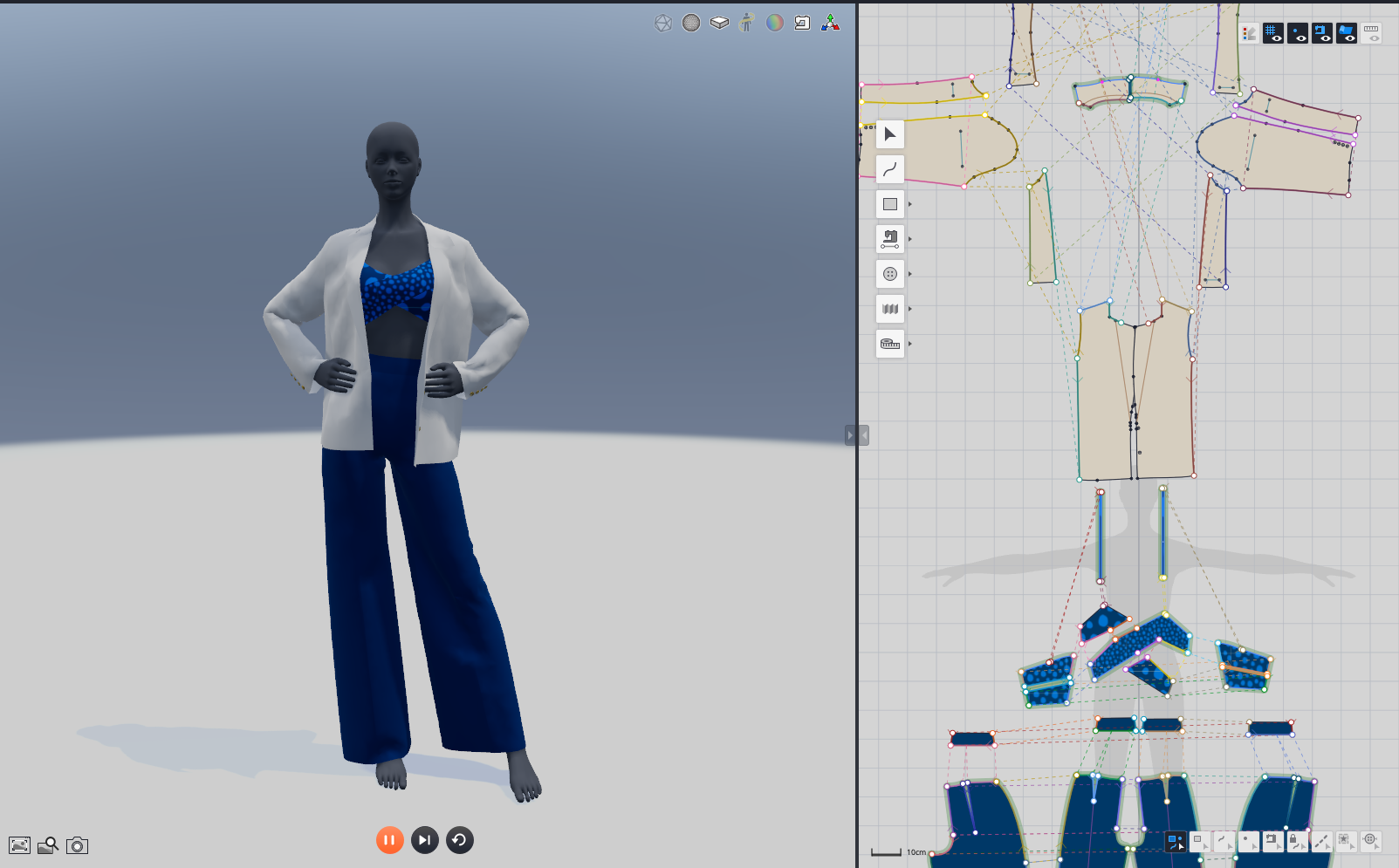The width and height of the screenshot is (1399, 868).
Task: Click the collar pattern piece at top
Action: point(1129,91)
